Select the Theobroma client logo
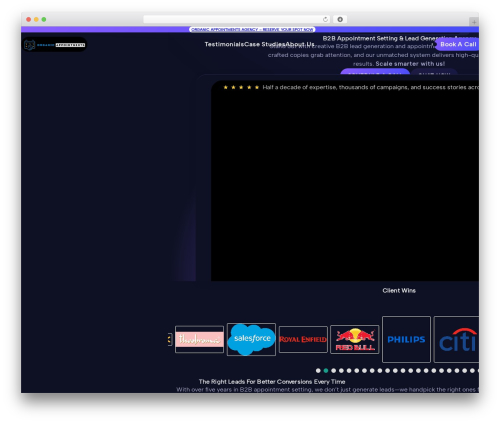This screenshot has width=500, height=423. [x=199, y=339]
